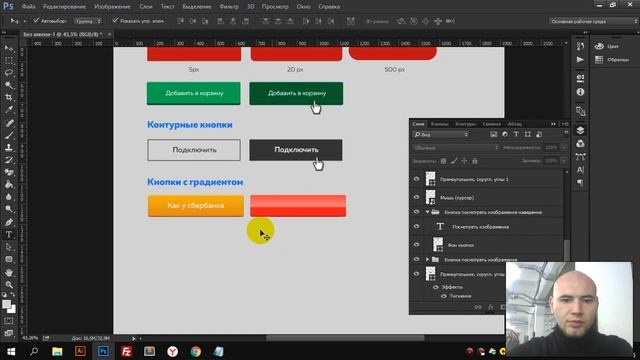Select the Pen tool
The height and width of the screenshot is (360, 640).
(x=9, y=222)
